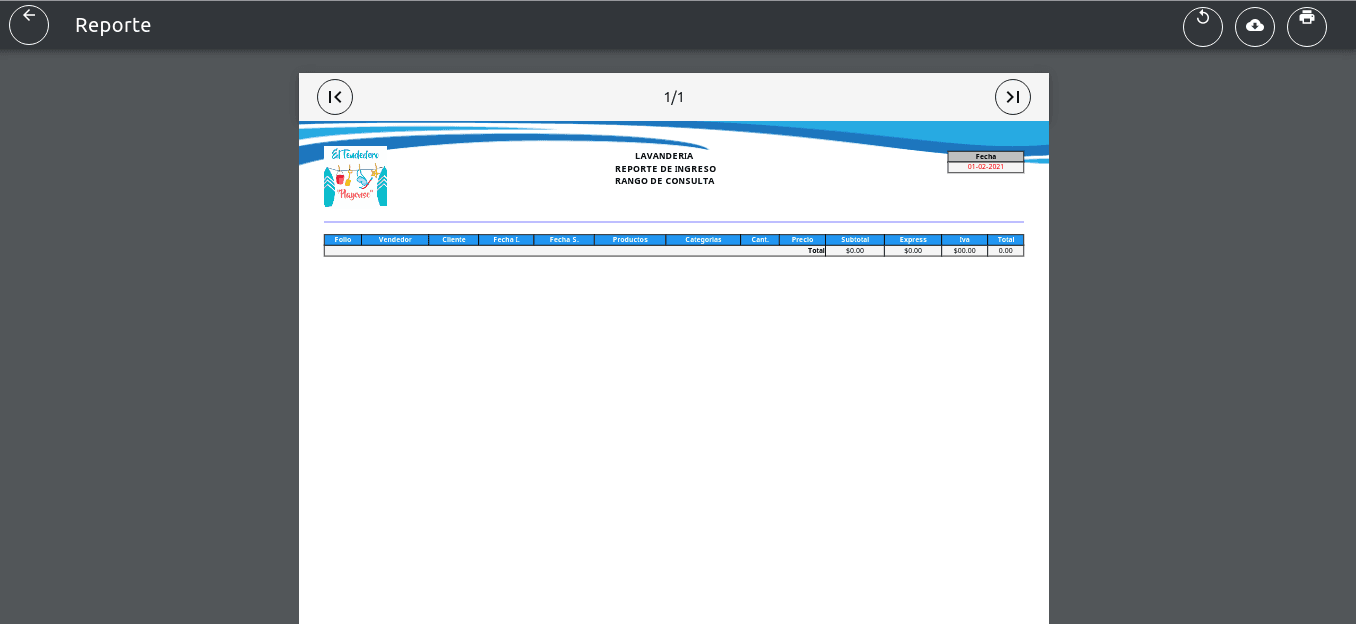Click the 'Reporte' title text
Image resolution: width=1356 pixels, height=624 pixels.
[113, 25]
